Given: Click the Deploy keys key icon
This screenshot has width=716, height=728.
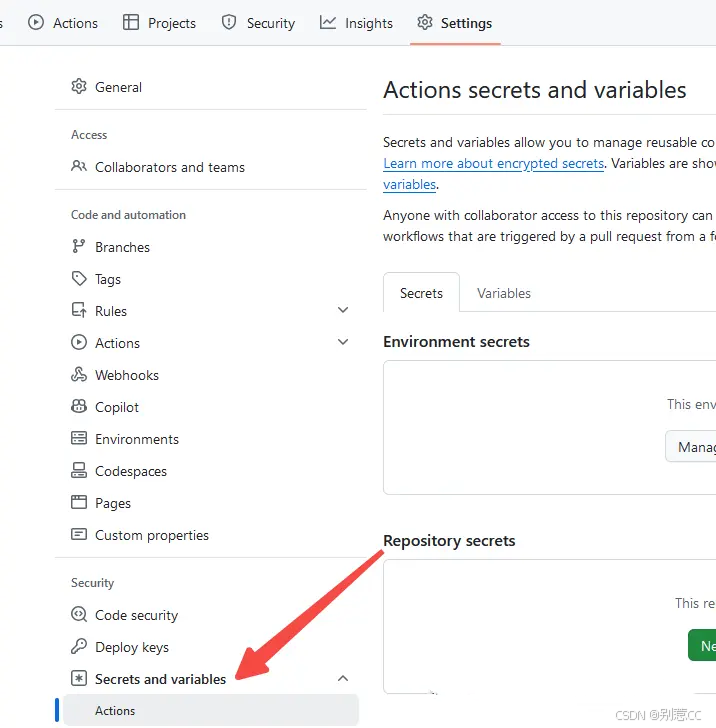Looking at the screenshot, I should [79, 646].
